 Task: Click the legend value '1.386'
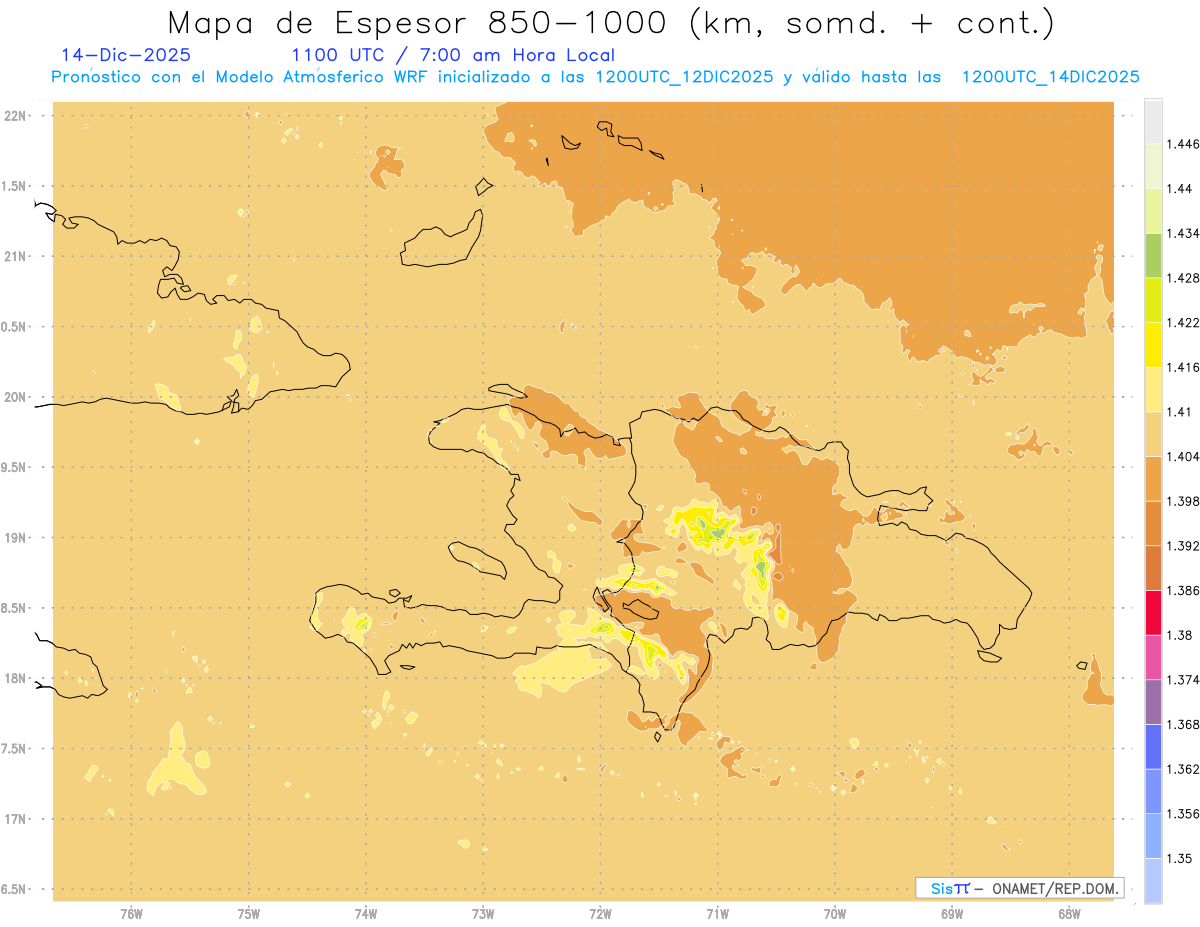(1184, 590)
